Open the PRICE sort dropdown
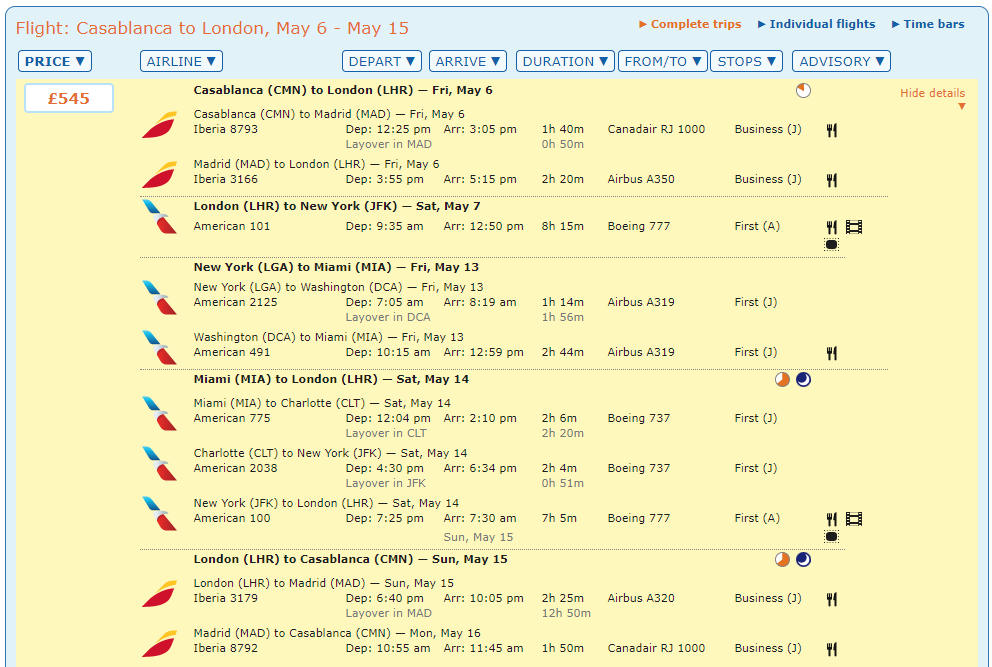Image resolution: width=992 pixels, height=667 pixels. coord(55,61)
